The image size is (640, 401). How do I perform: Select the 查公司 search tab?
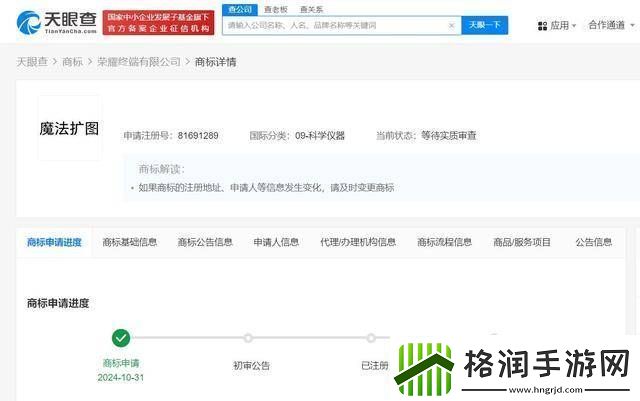coord(240,9)
